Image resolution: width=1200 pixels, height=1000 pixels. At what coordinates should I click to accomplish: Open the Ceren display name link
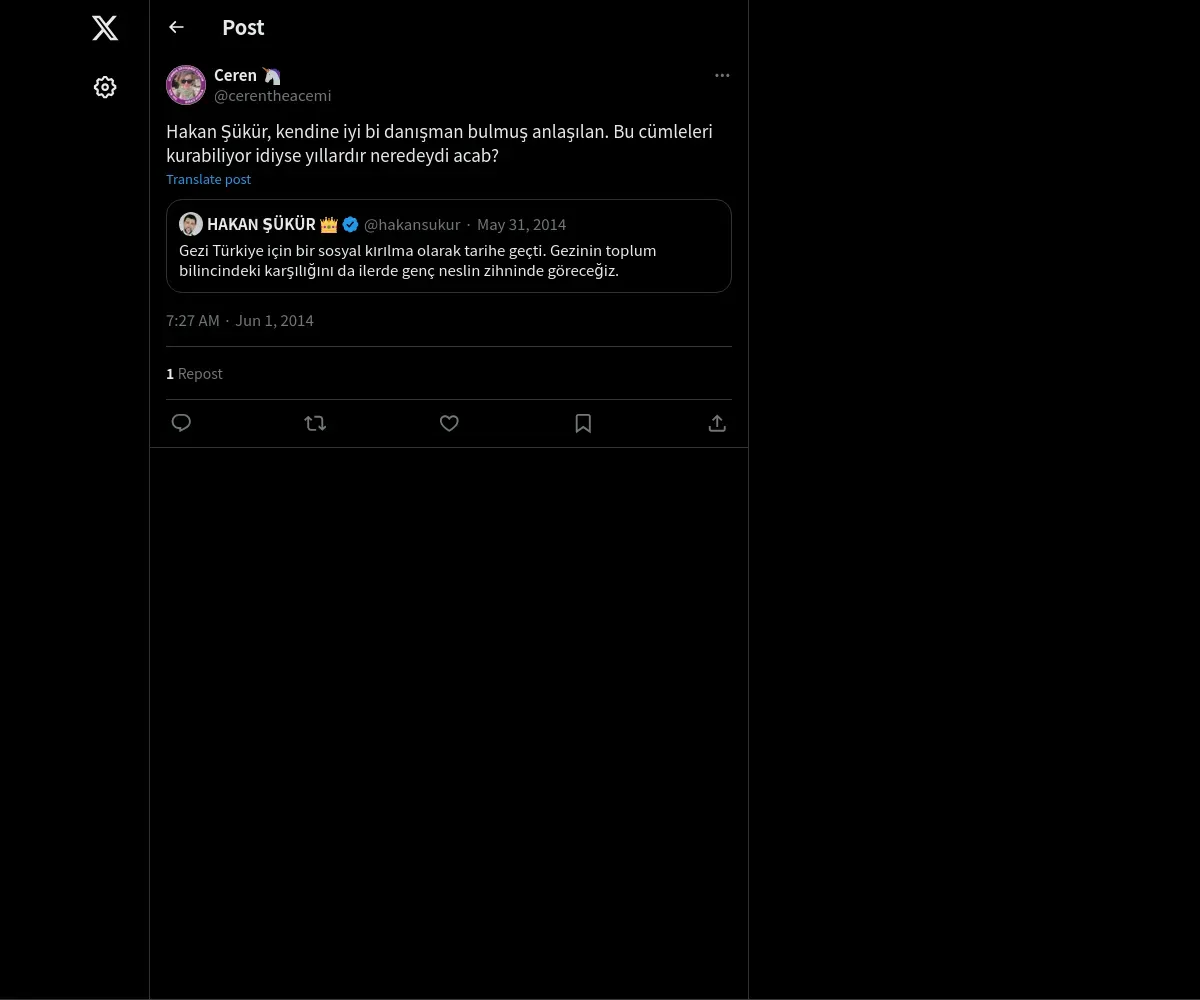[235, 75]
